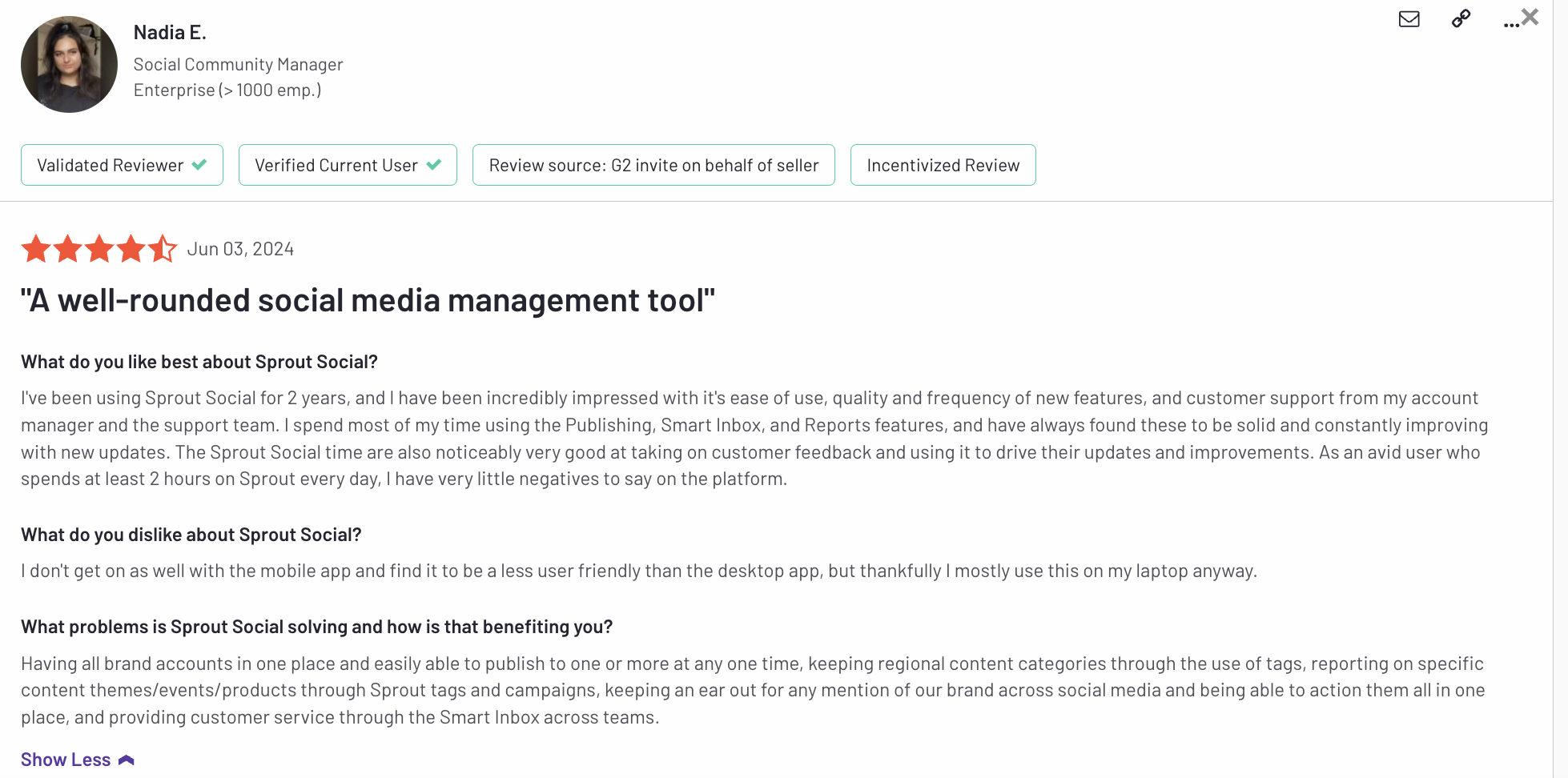Open Nadia E.'s profile photo
Image resolution: width=1568 pixels, height=778 pixels.
point(69,63)
